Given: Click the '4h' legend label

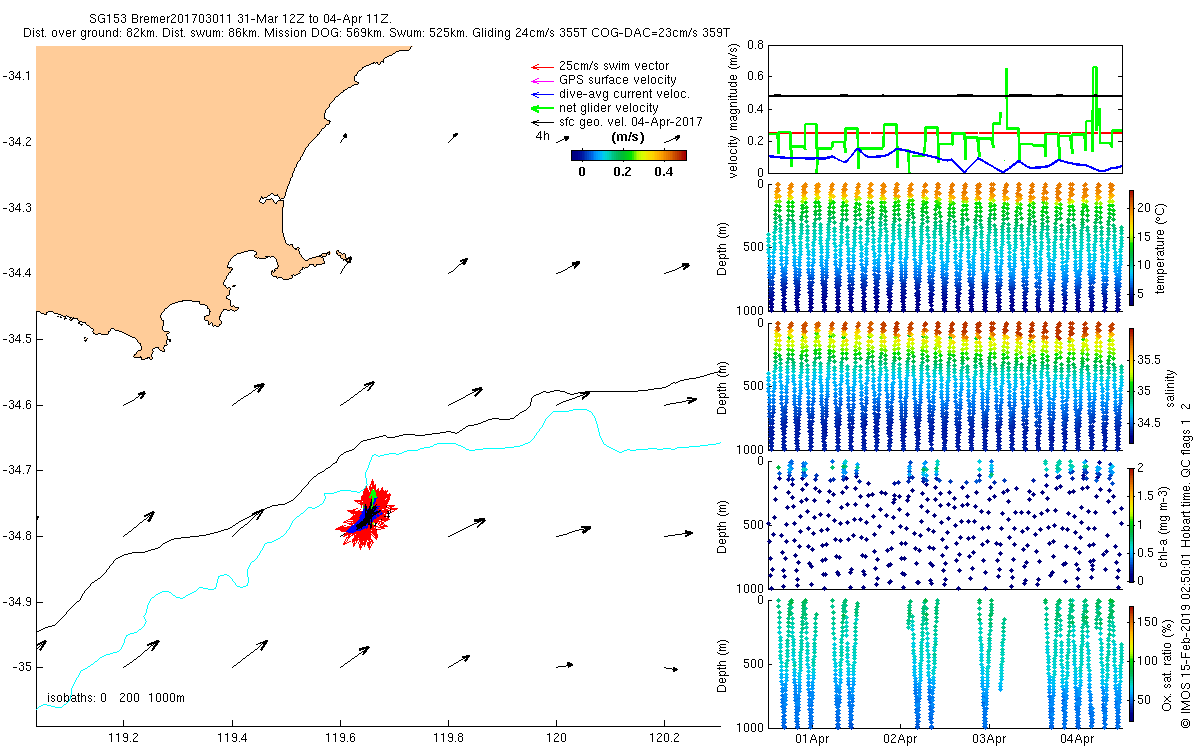Looking at the screenshot, I should coord(542,135).
